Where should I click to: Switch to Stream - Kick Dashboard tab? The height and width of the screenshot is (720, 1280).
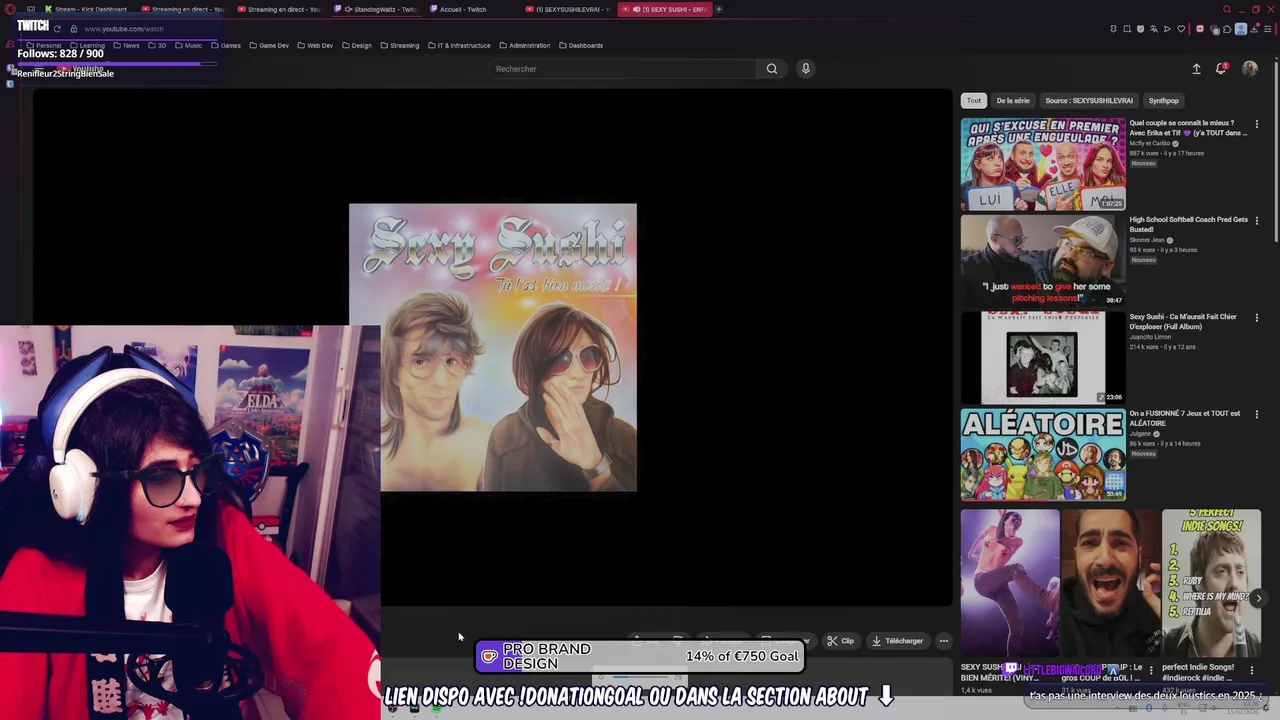click(x=85, y=9)
